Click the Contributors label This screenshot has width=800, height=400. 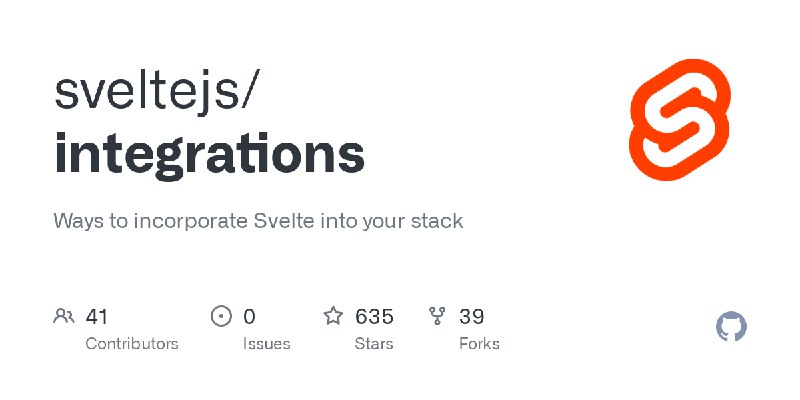pos(132,344)
